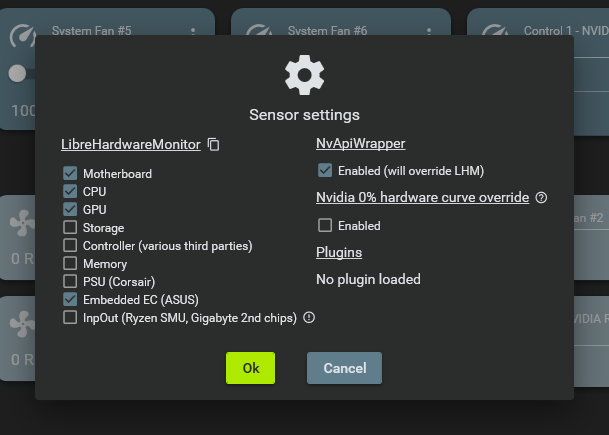Click the System Fan #6 gauge icon
The height and width of the screenshot is (435, 609).
[259, 33]
